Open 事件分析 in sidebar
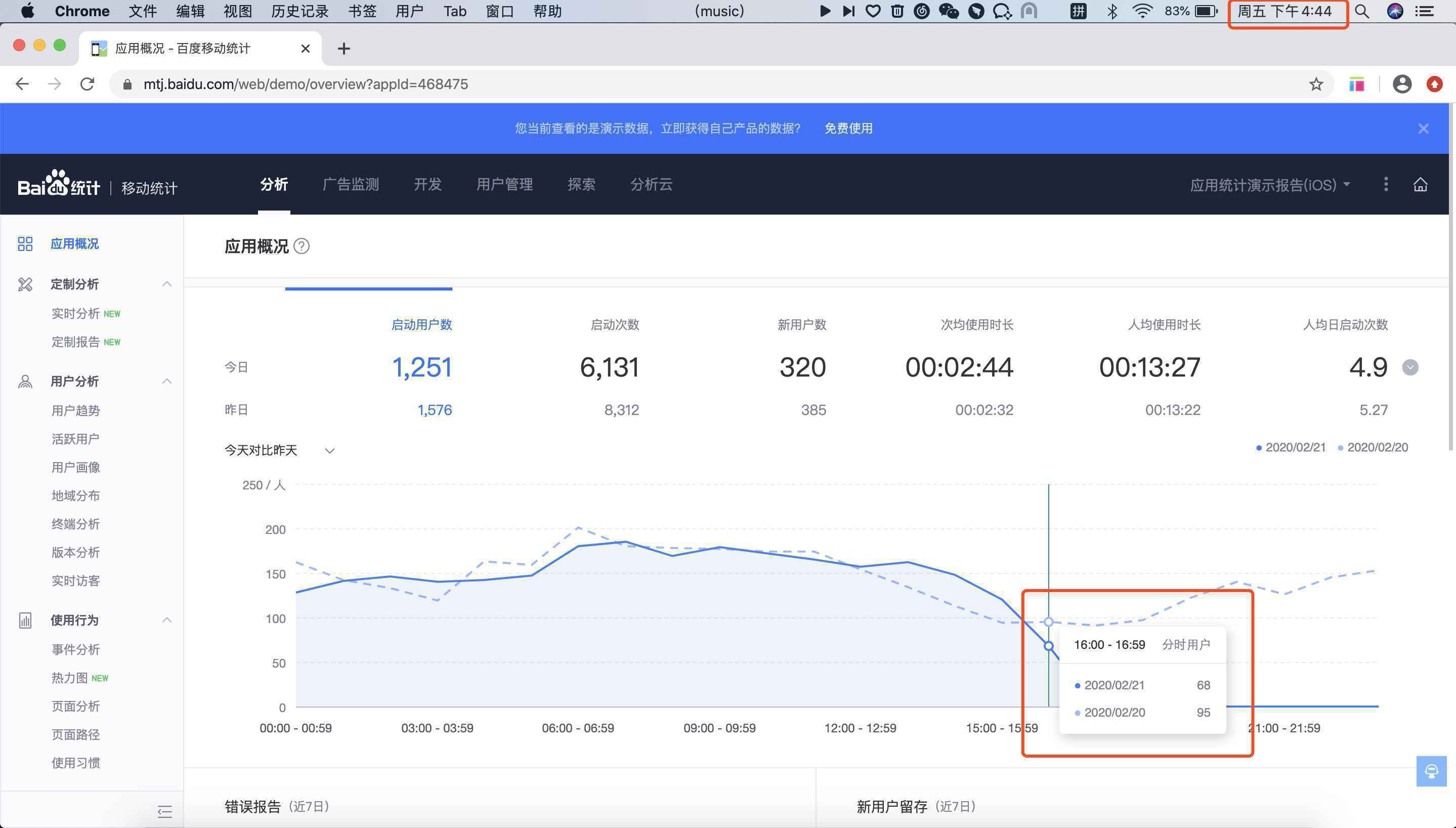Screen dimensions: 1456x828 [x=75, y=649]
